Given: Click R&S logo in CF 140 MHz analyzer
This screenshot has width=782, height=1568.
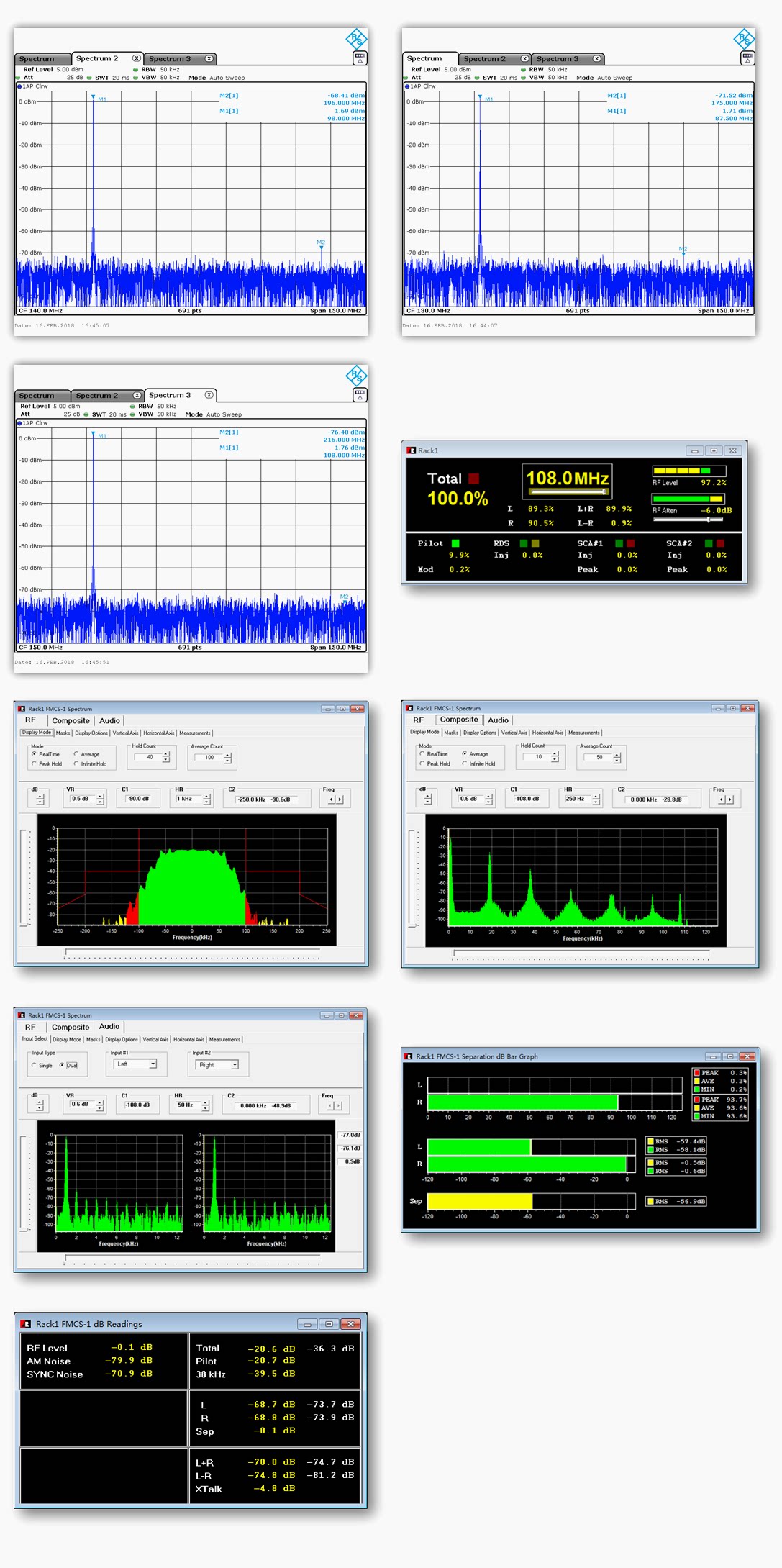Looking at the screenshot, I should click(356, 37).
